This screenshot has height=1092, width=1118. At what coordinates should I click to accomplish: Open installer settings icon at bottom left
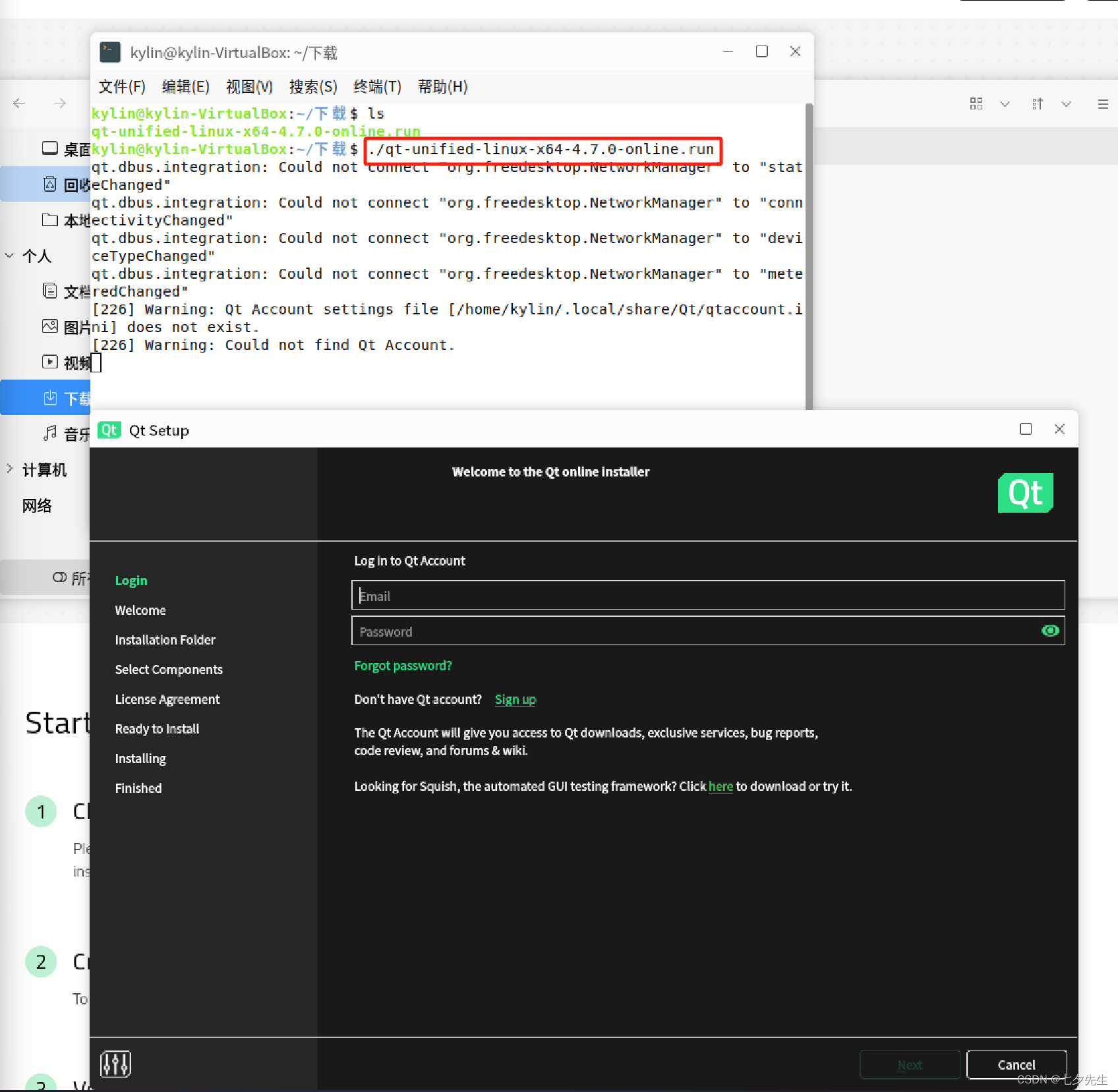point(116,1064)
